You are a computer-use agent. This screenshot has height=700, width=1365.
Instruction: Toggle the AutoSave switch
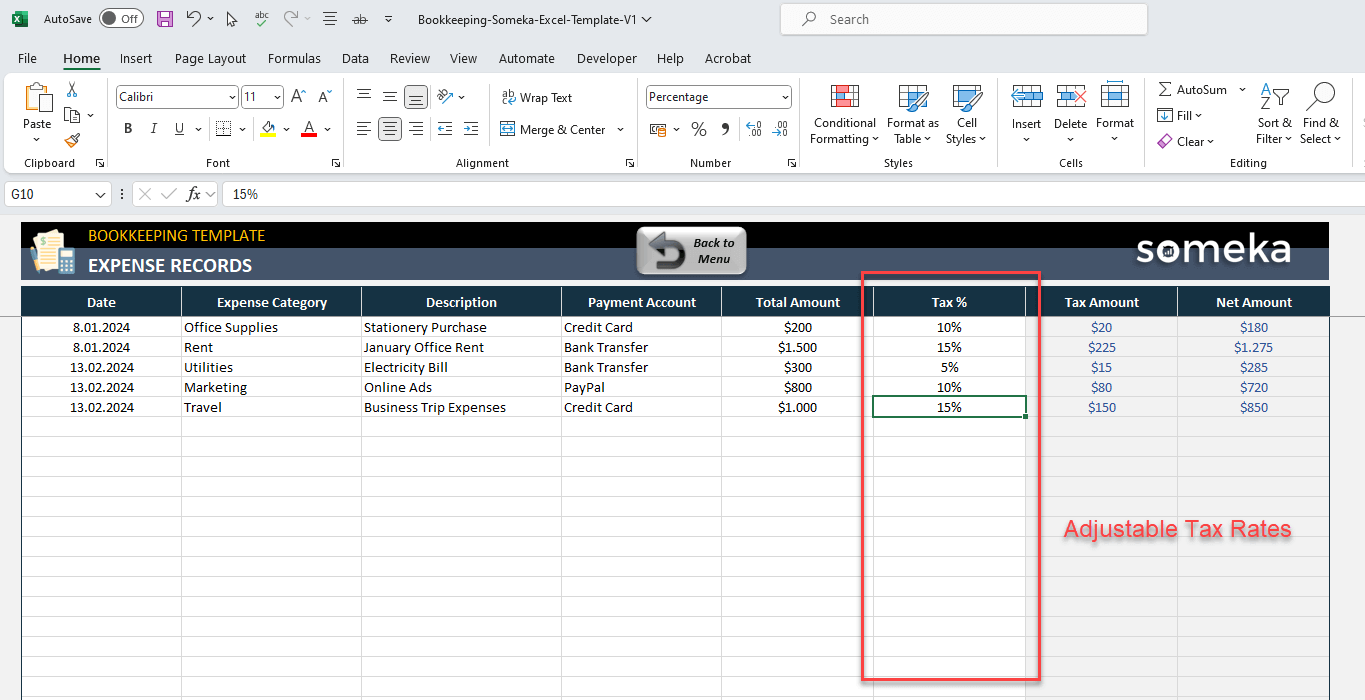121,19
